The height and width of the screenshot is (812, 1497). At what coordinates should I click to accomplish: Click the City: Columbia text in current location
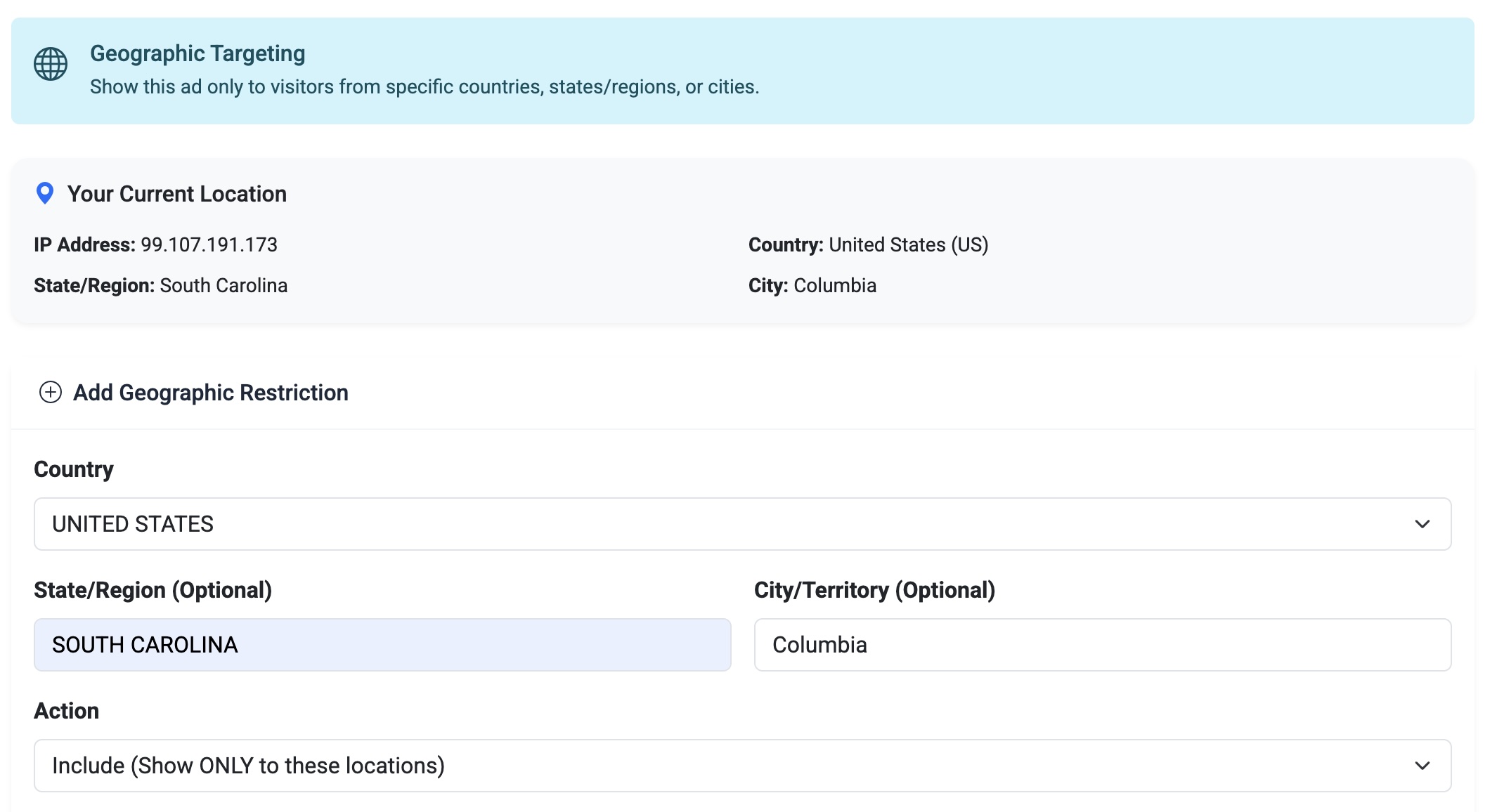(812, 284)
